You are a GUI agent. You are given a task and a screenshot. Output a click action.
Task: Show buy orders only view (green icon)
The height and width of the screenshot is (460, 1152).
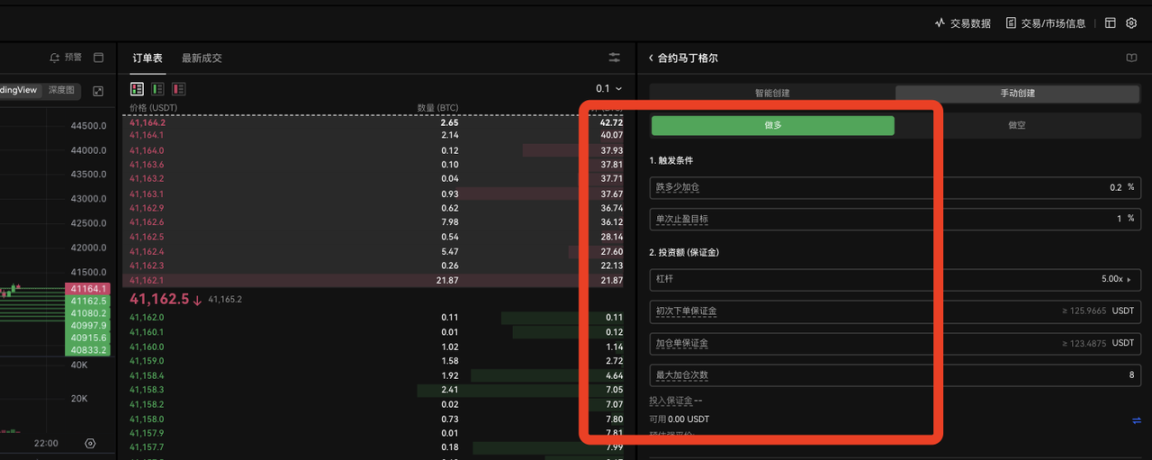click(158, 89)
